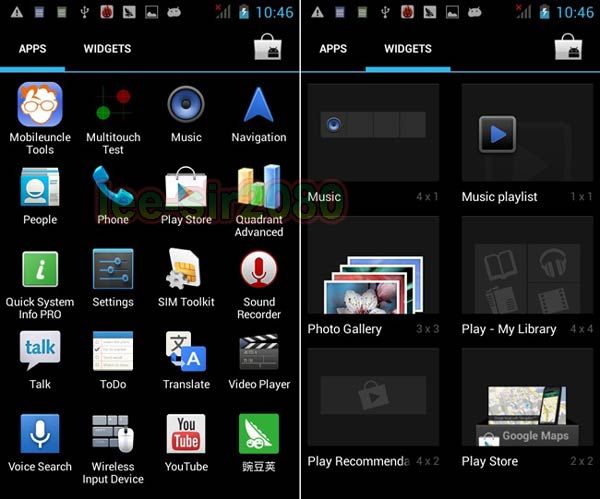The height and width of the screenshot is (499, 600).
Task: Tap Android debug icon in right status bar
Action: tap(474, 12)
